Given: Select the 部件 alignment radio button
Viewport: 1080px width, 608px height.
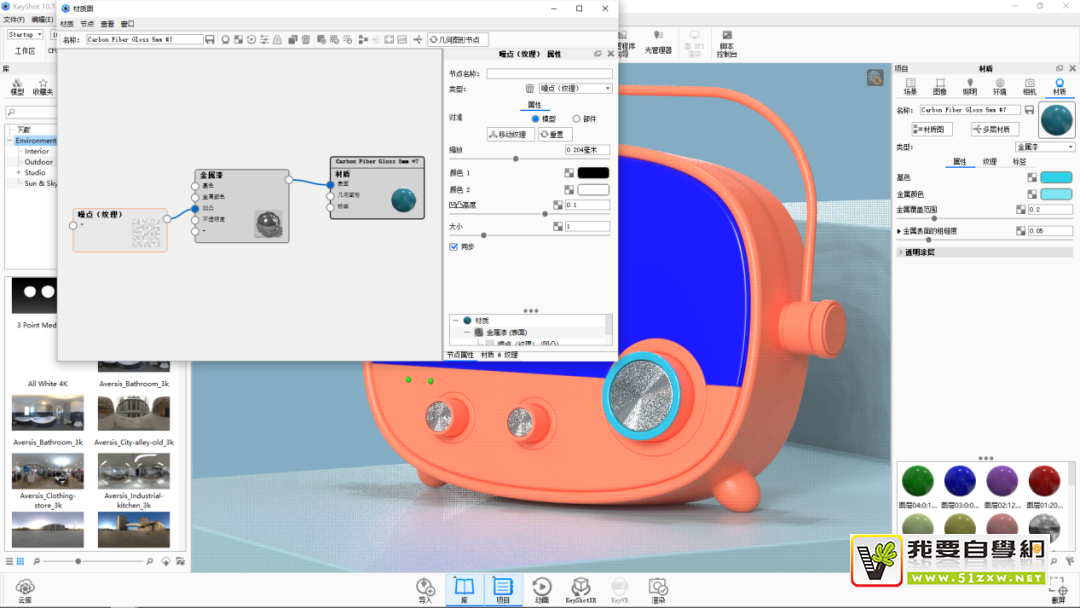Looking at the screenshot, I should (x=577, y=118).
